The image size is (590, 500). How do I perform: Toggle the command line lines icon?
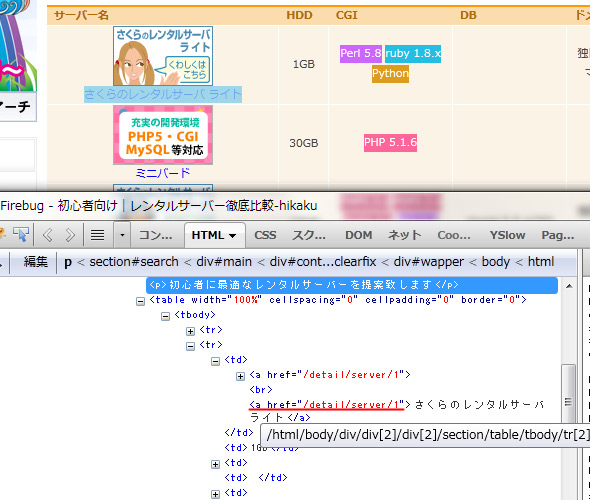click(x=97, y=235)
